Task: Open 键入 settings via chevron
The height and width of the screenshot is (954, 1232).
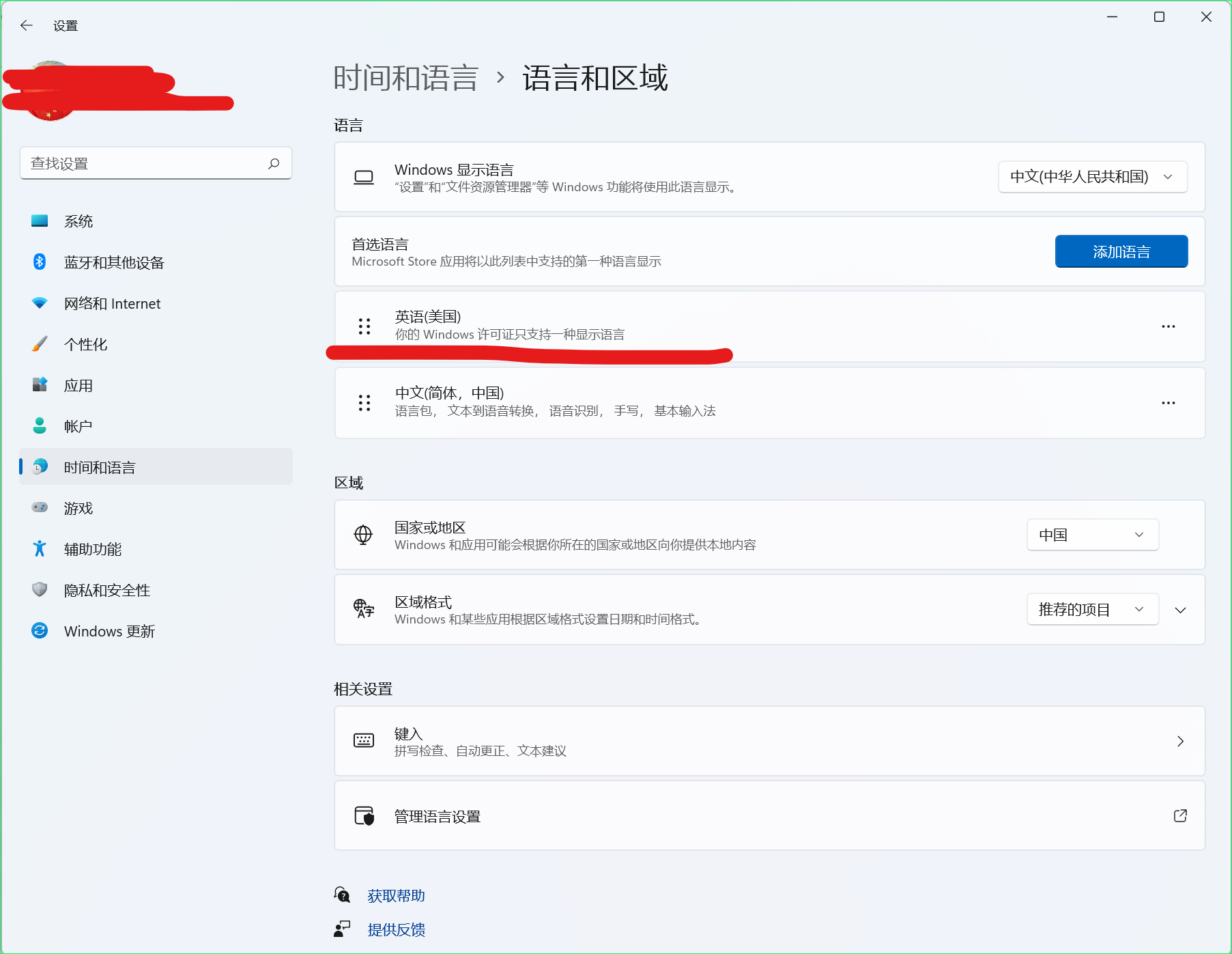Action: coord(1180,741)
